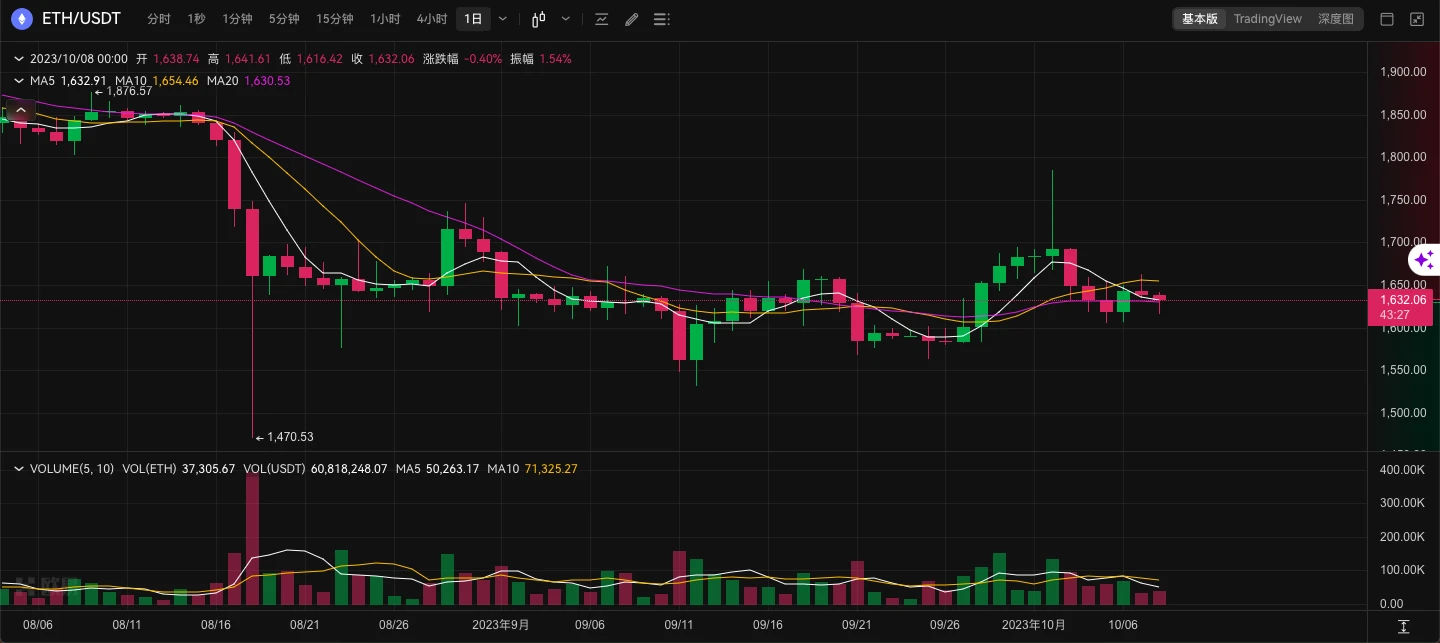Expand more time intervals dropdown after 1日
The width and height of the screenshot is (1440, 643).
[502, 19]
